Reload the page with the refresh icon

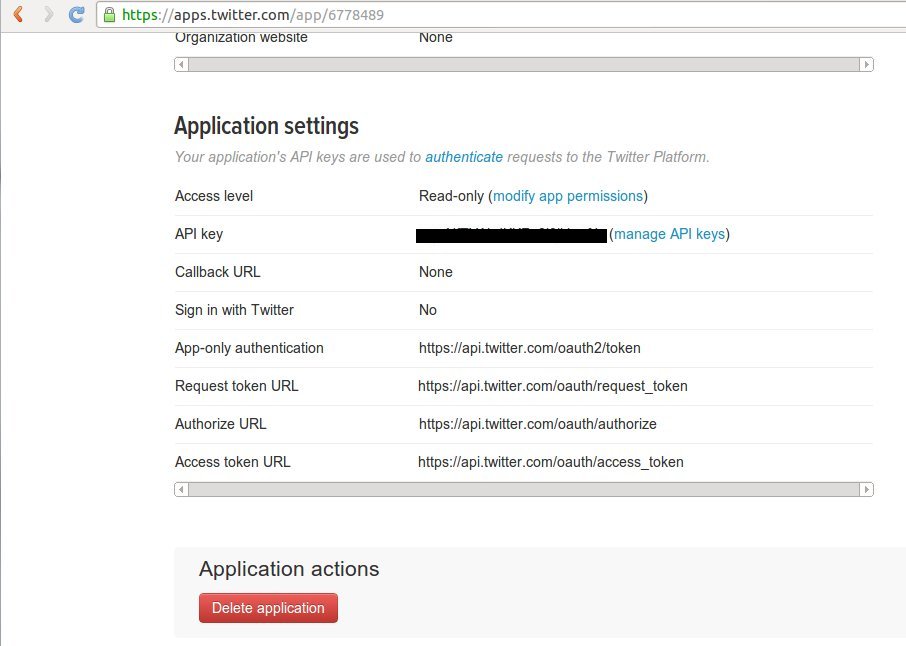(76, 14)
